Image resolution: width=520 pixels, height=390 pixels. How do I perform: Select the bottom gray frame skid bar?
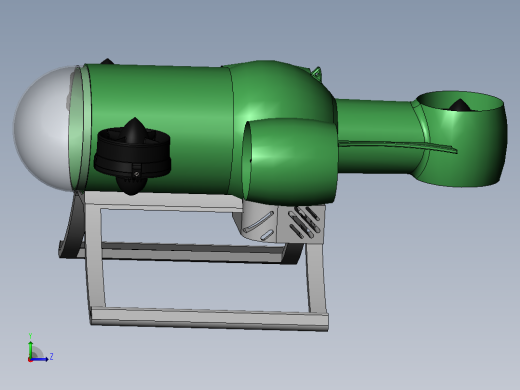pos(209,319)
